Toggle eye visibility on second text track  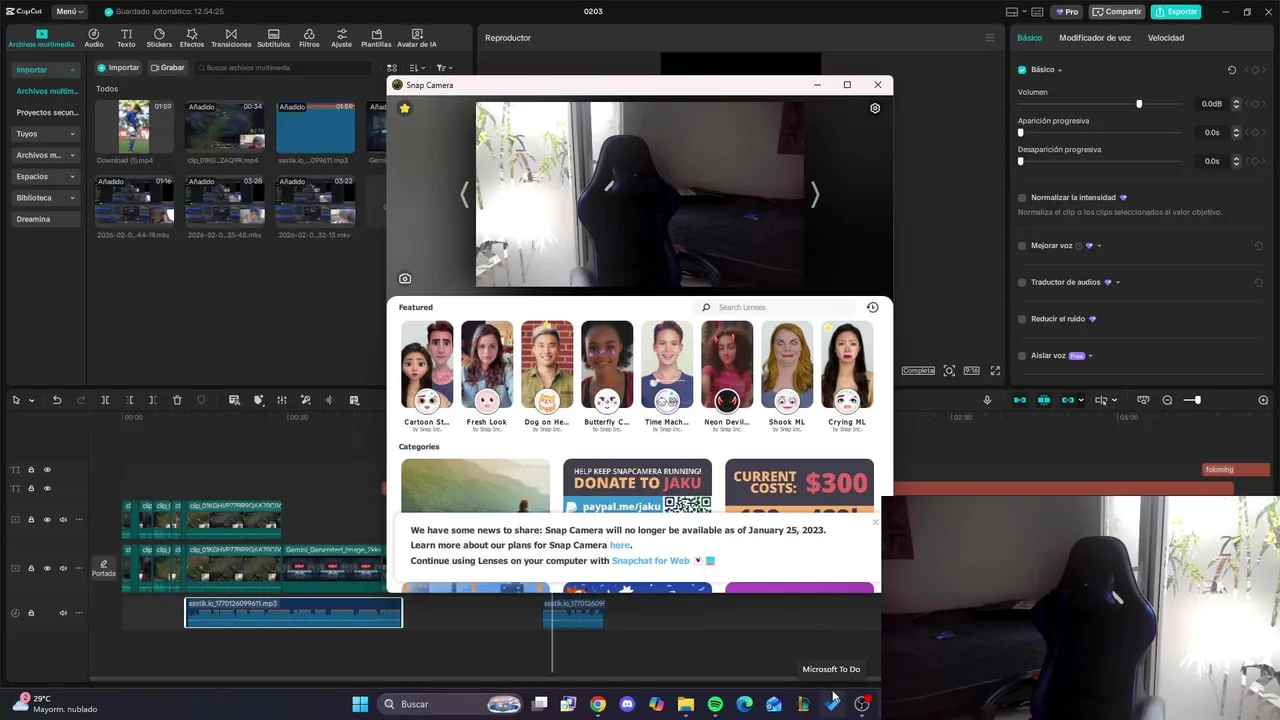pyautogui.click(x=47, y=488)
